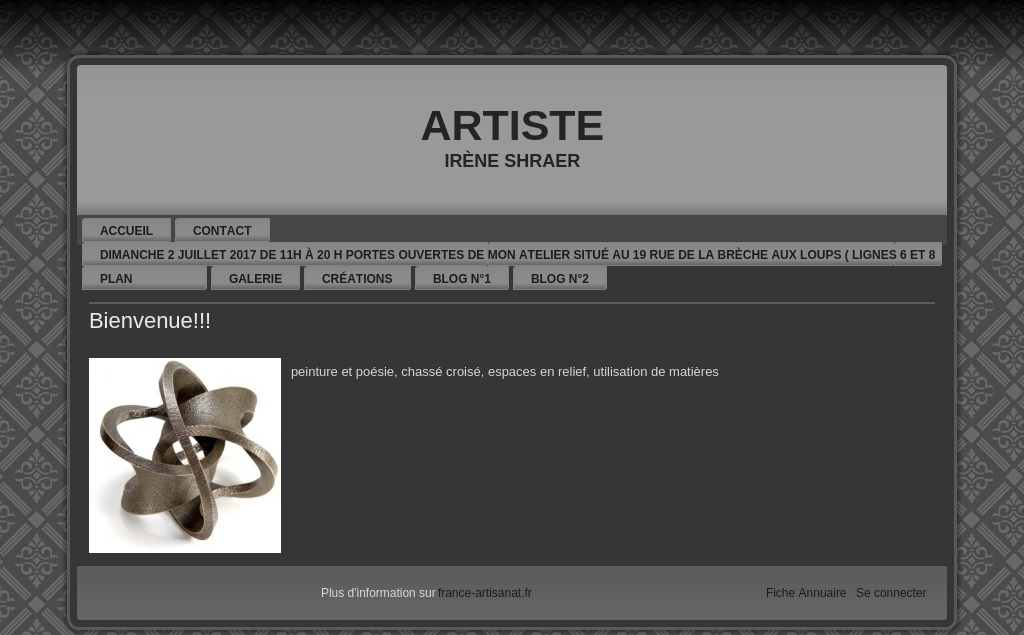Screen dimensions: 1024x635
Task: Click the damask-patterned page background
Action: tap(33, 327)
